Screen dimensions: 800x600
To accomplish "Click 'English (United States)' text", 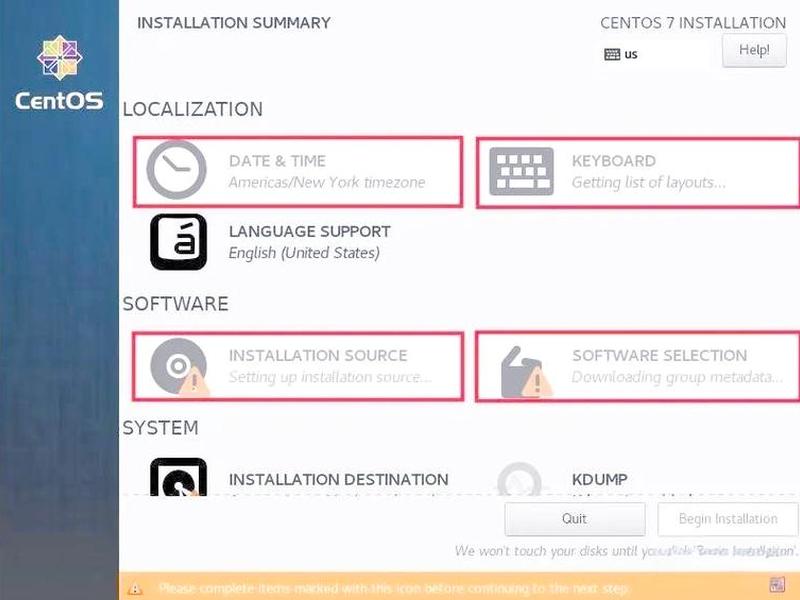I will pos(304,253).
